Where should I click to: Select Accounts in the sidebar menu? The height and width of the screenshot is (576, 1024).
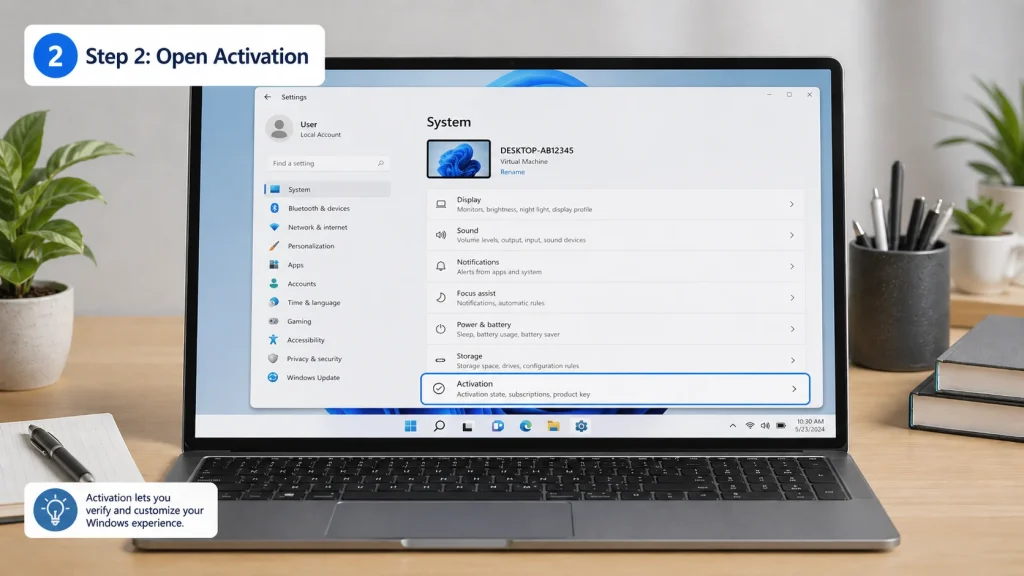click(x=303, y=283)
